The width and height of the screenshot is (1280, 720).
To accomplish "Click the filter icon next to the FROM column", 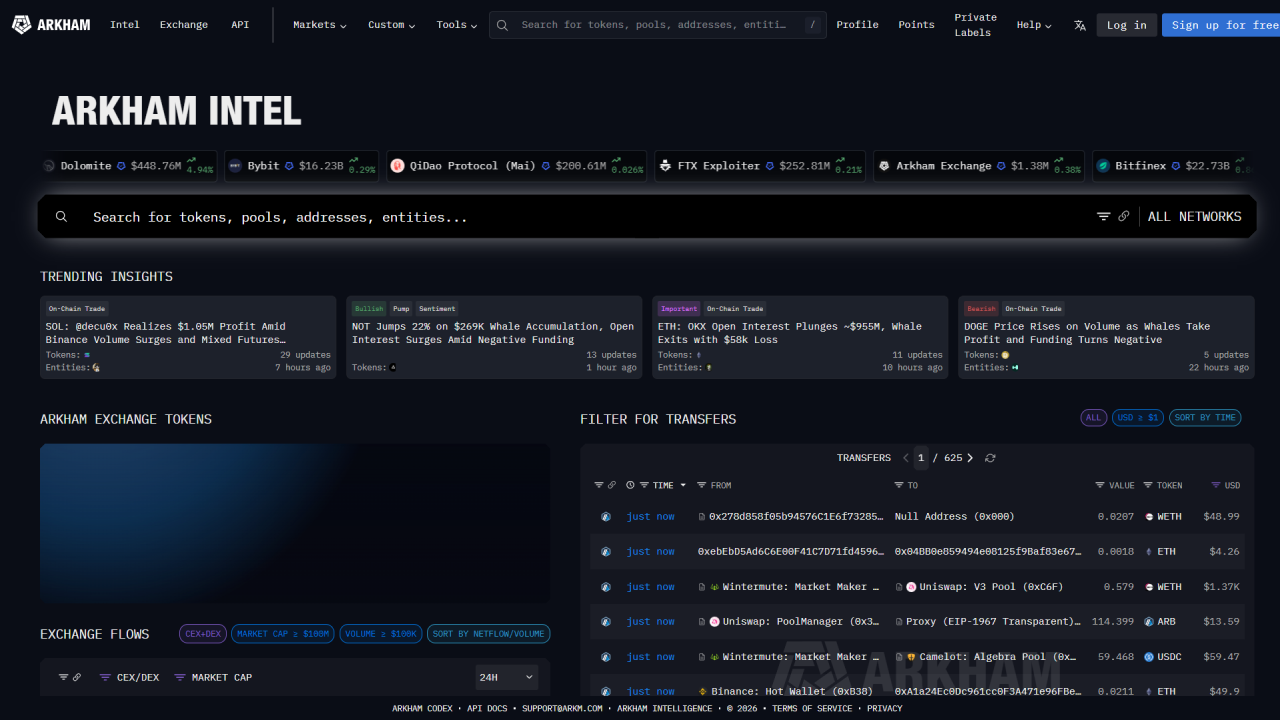I will [x=702, y=485].
